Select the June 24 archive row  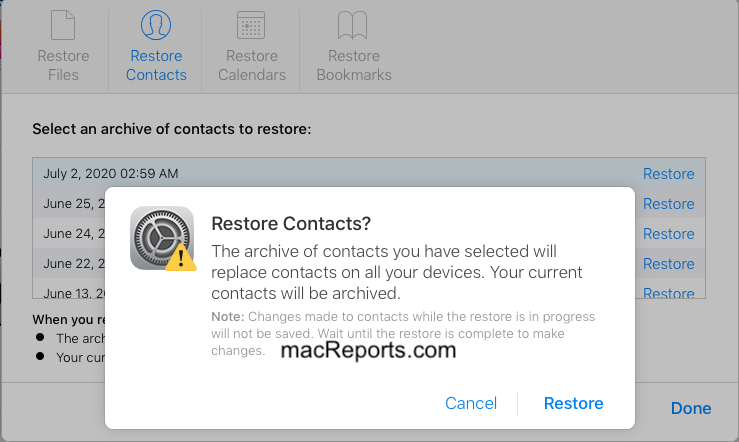click(369, 234)
